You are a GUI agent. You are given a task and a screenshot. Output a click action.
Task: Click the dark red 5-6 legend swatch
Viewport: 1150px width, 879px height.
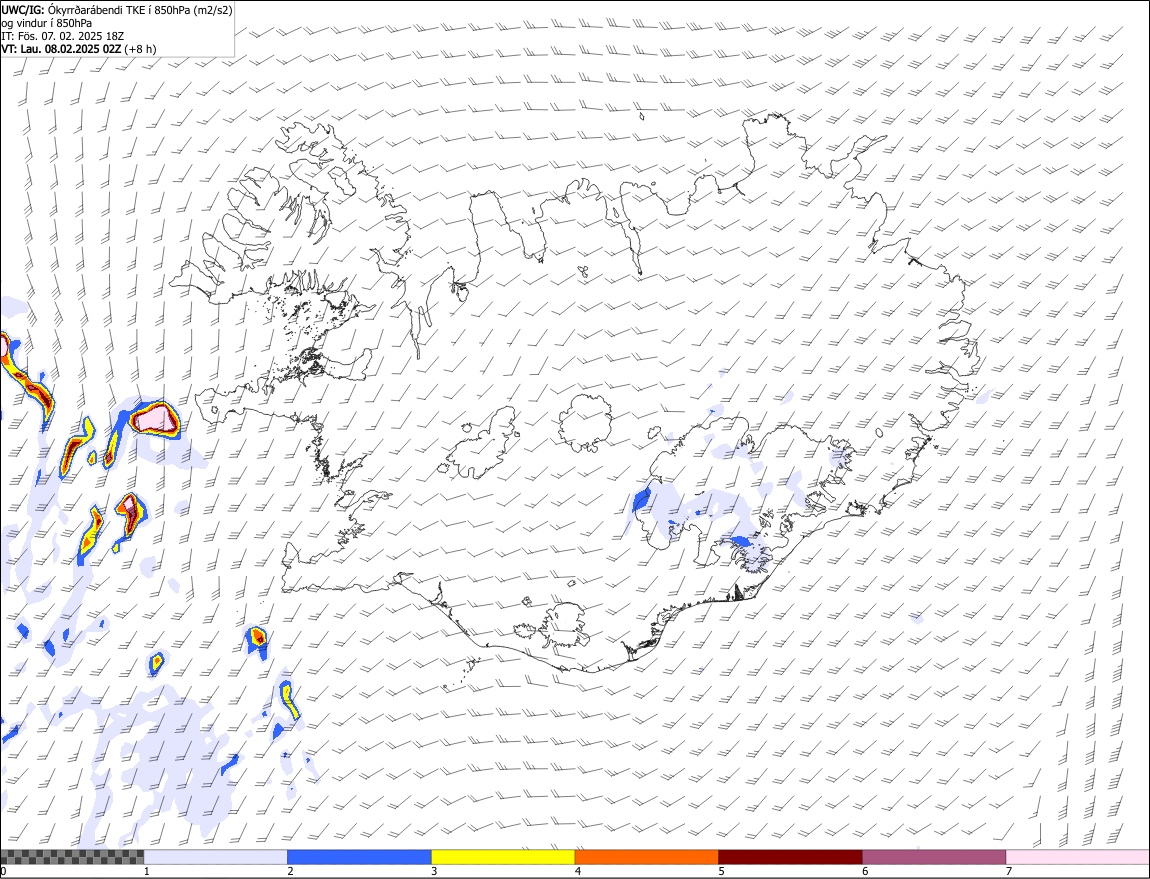791,857
